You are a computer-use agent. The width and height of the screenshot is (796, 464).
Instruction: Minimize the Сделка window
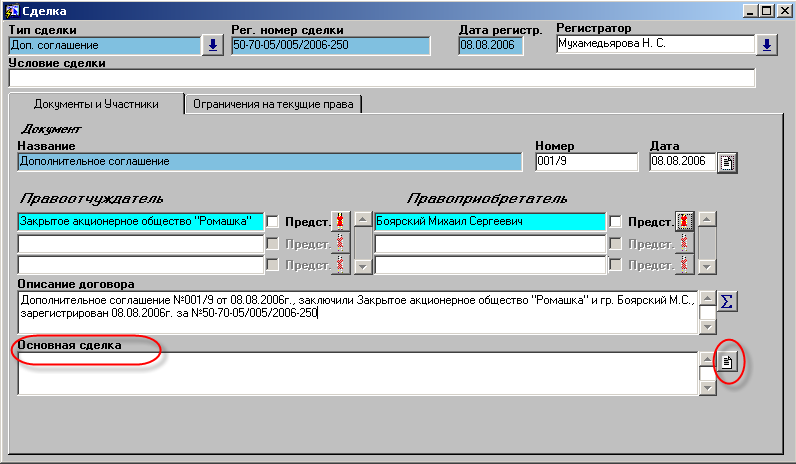(x=751, y=11)
